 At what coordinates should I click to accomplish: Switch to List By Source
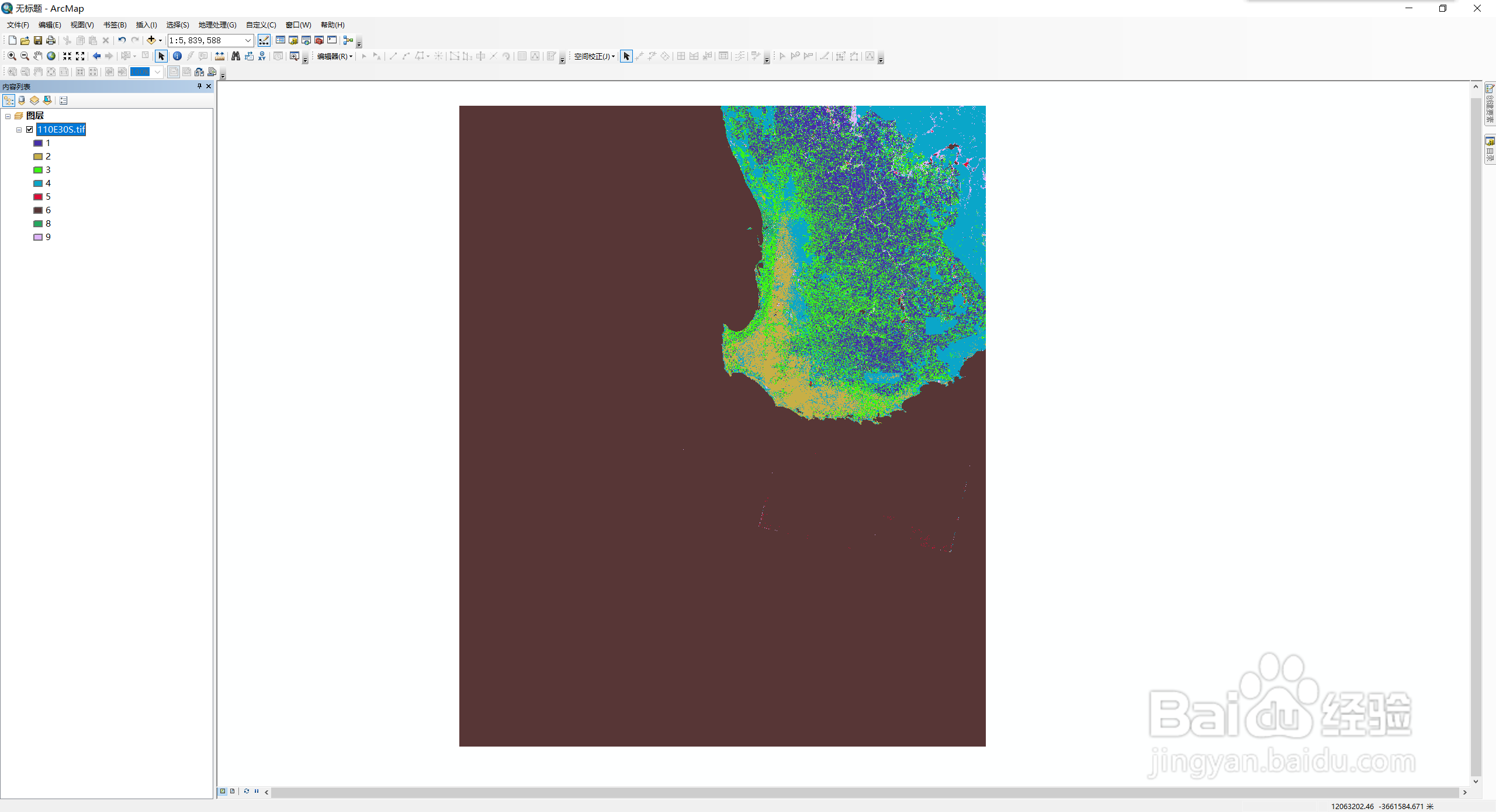(x=22, y=100)
